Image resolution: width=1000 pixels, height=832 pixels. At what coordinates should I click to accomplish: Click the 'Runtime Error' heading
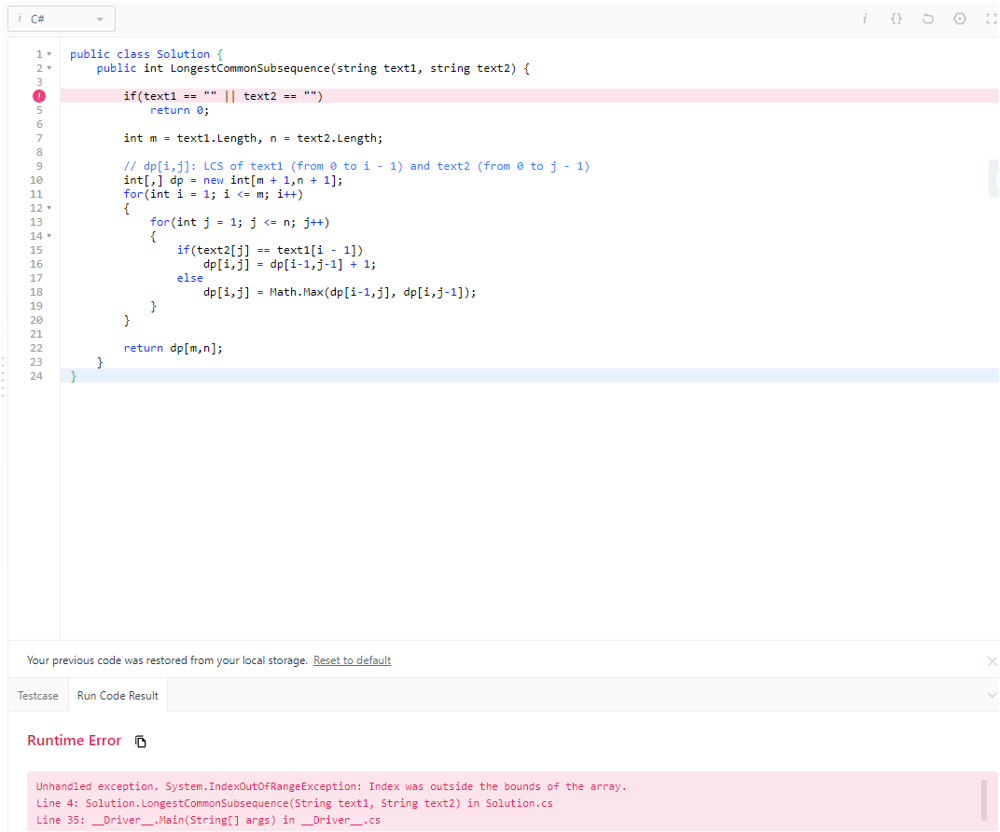pyautogui.click(x=74, y=740)
